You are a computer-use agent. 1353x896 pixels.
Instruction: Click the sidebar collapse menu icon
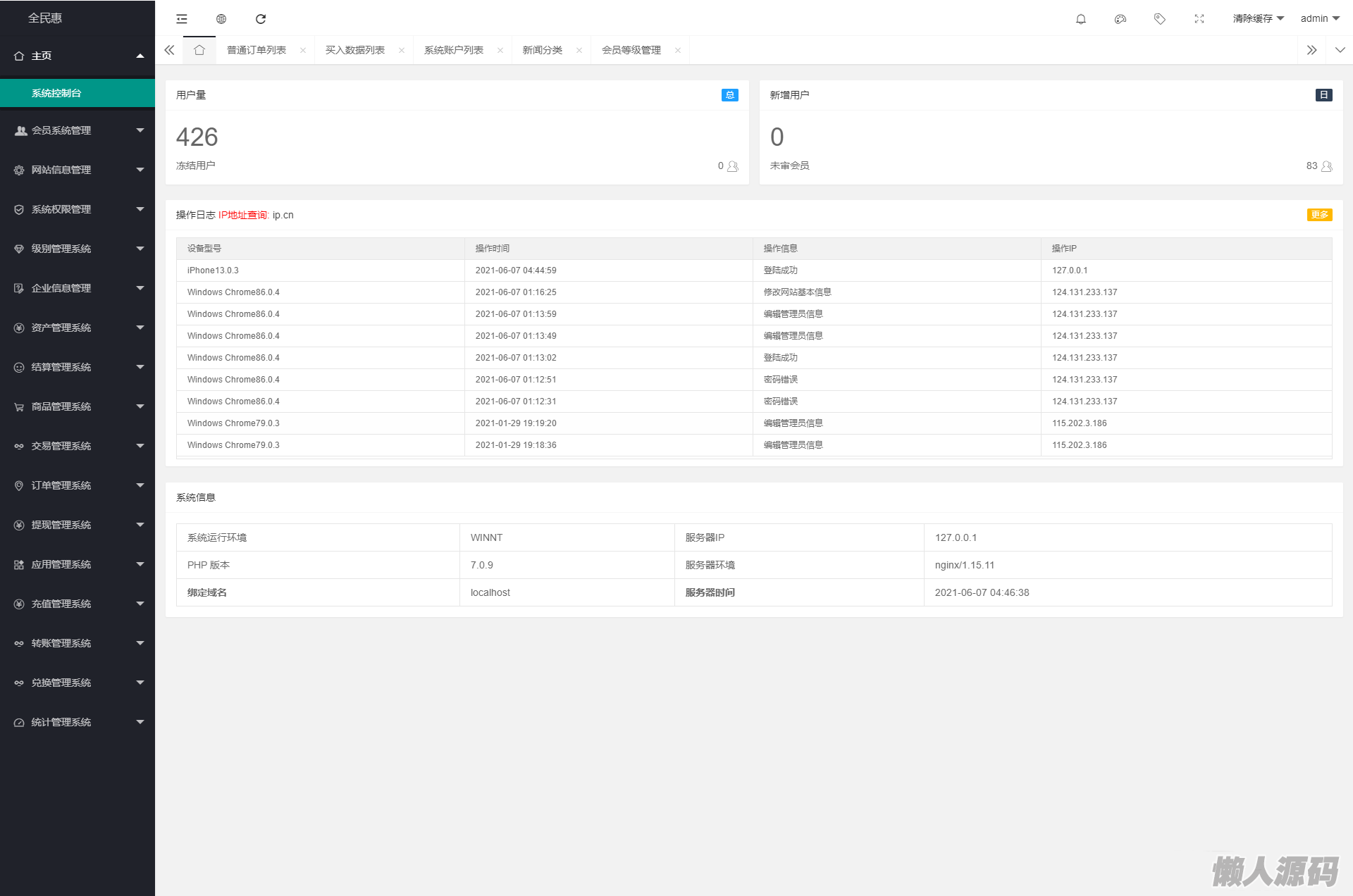pyautogui.click(x=182, y=19)
